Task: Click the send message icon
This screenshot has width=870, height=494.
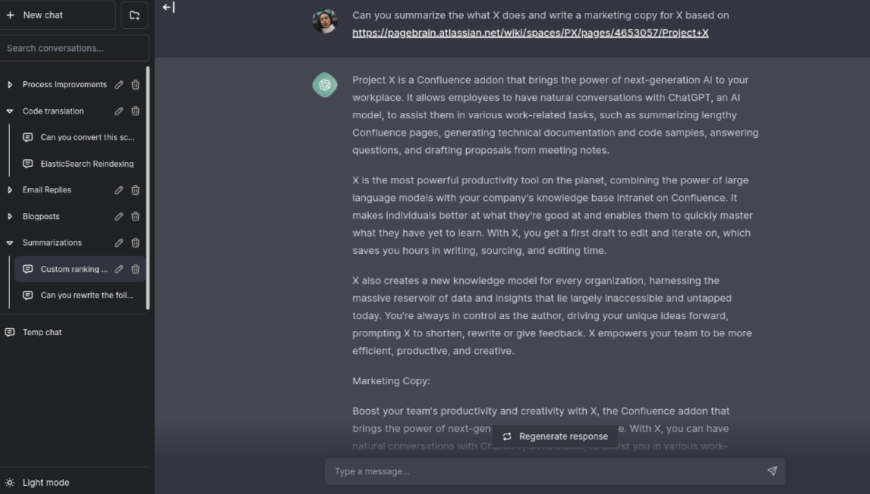Action: pos(772,471)
